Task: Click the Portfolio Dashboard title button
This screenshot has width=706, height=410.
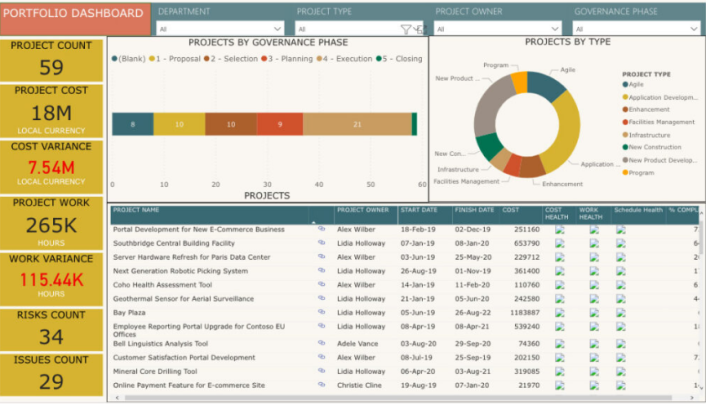Action: tap(75, 14)
